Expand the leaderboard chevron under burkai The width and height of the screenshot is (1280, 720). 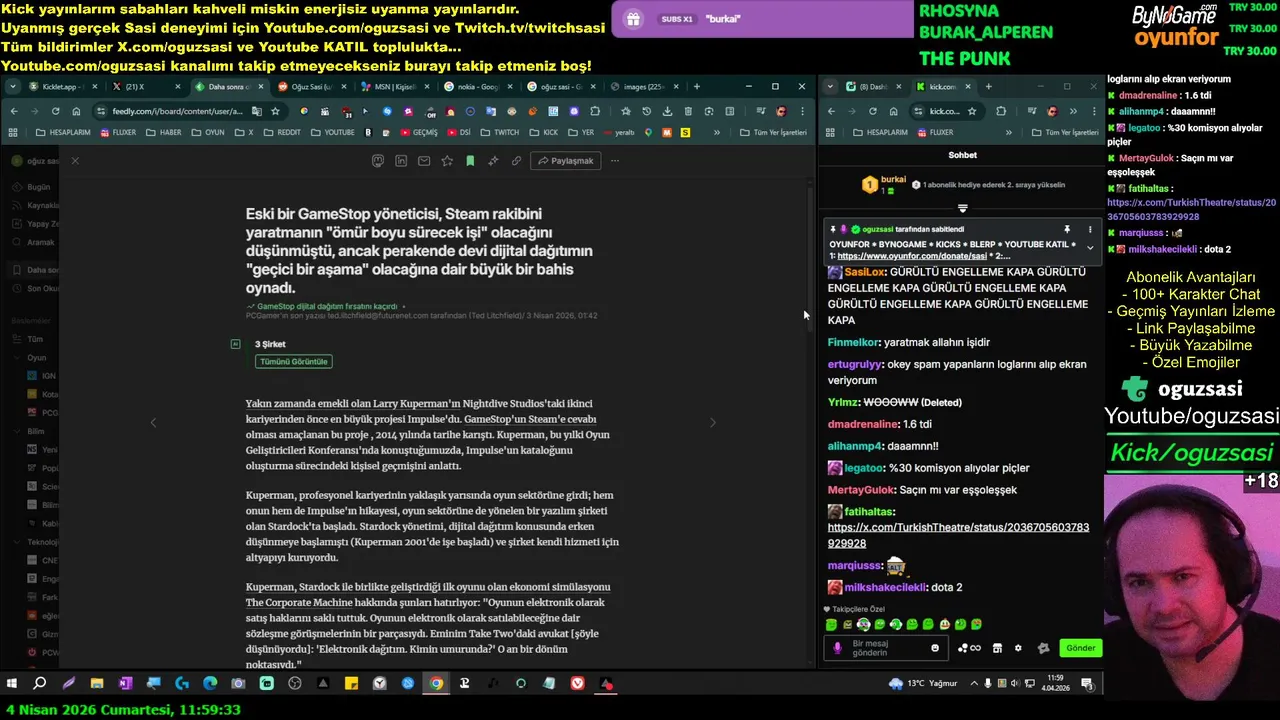[x=962, y=208]
